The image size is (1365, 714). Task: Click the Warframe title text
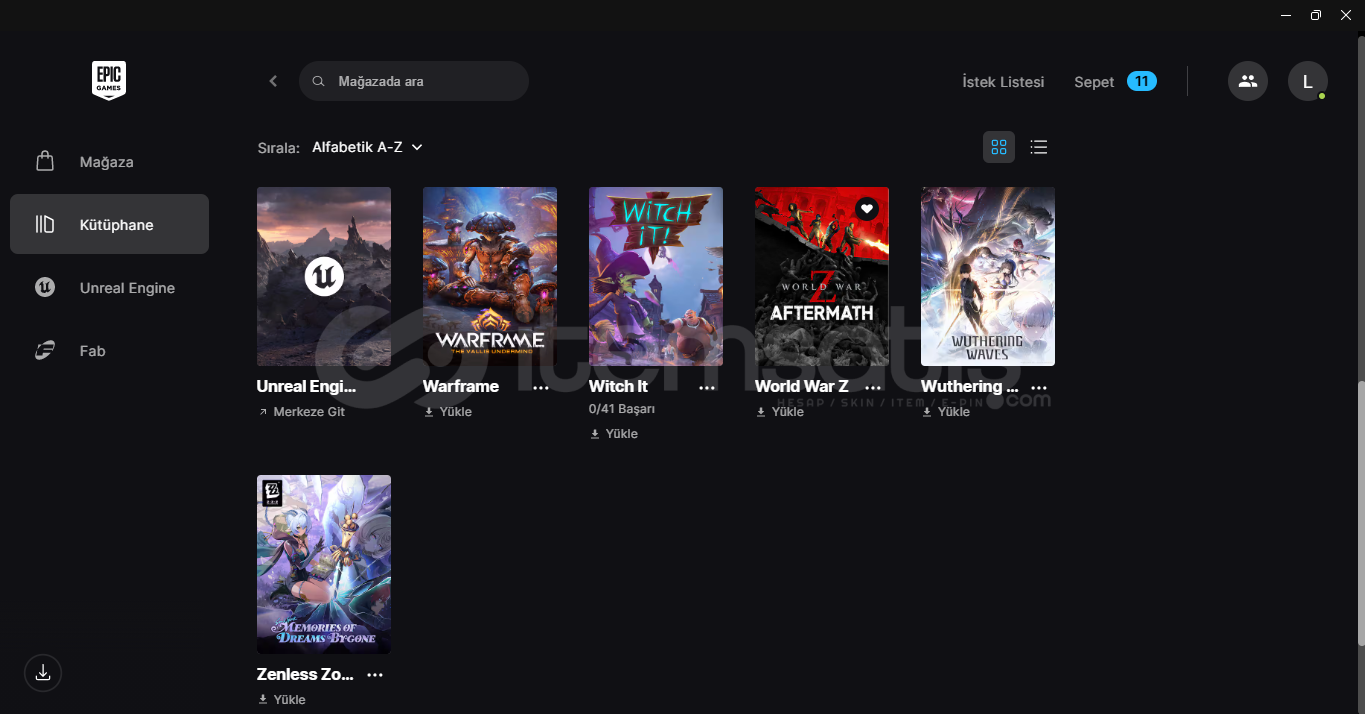click(461, 386)
